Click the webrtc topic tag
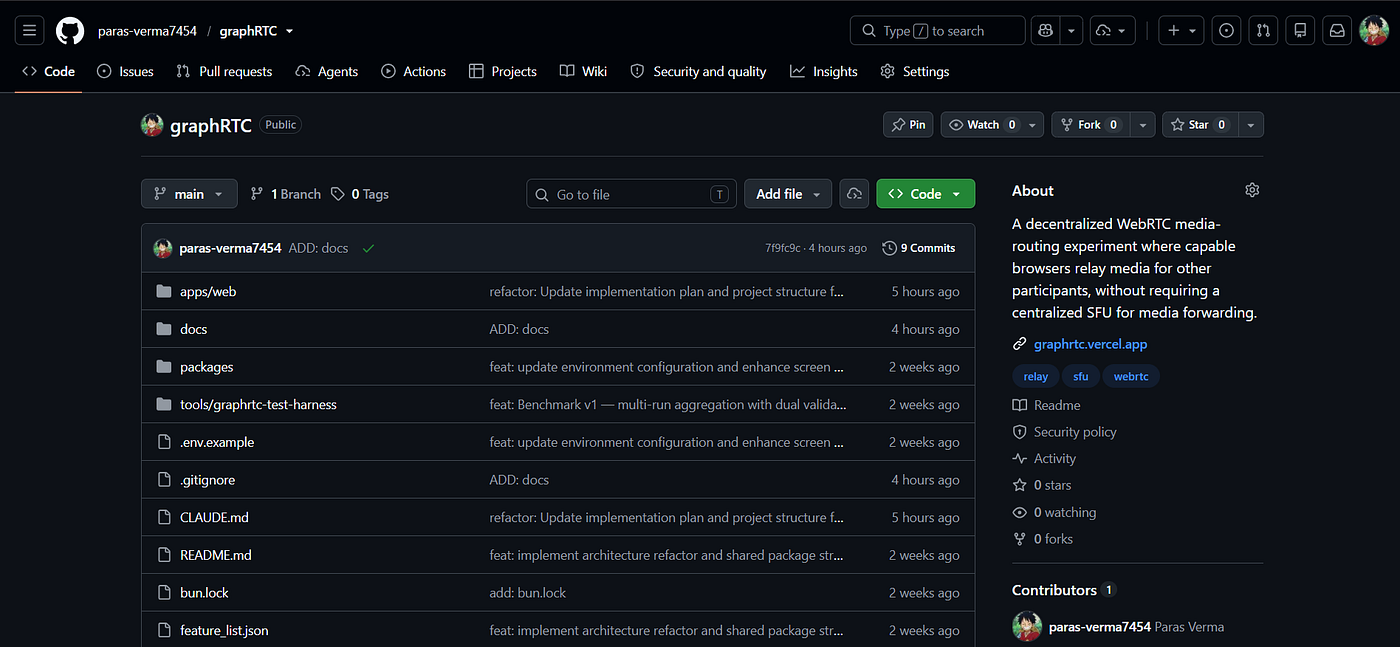Viewport: 1400px width, 647px height. click(x=1131, y=377)
